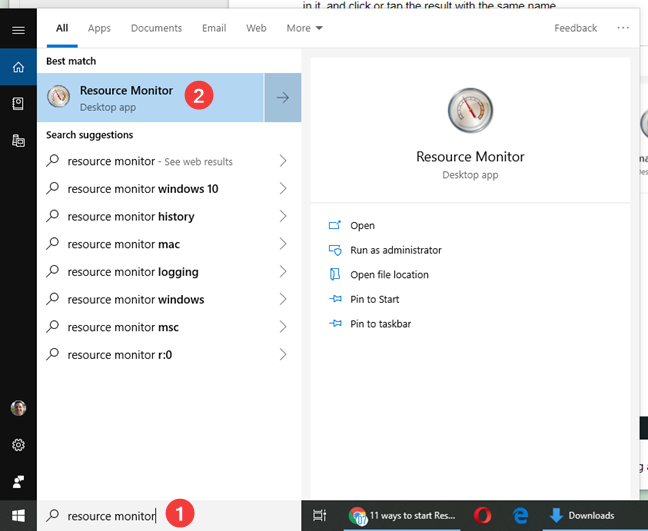This screenshot has height=531, width=648.
Task: Launch Opera from the taskbar
Action: coord(483,516)
